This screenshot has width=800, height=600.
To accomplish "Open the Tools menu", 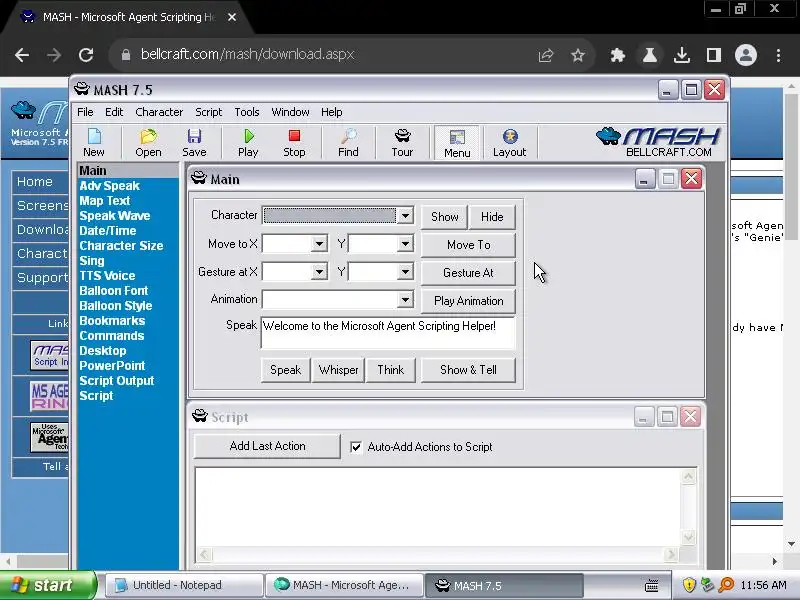I will [247, 112].
